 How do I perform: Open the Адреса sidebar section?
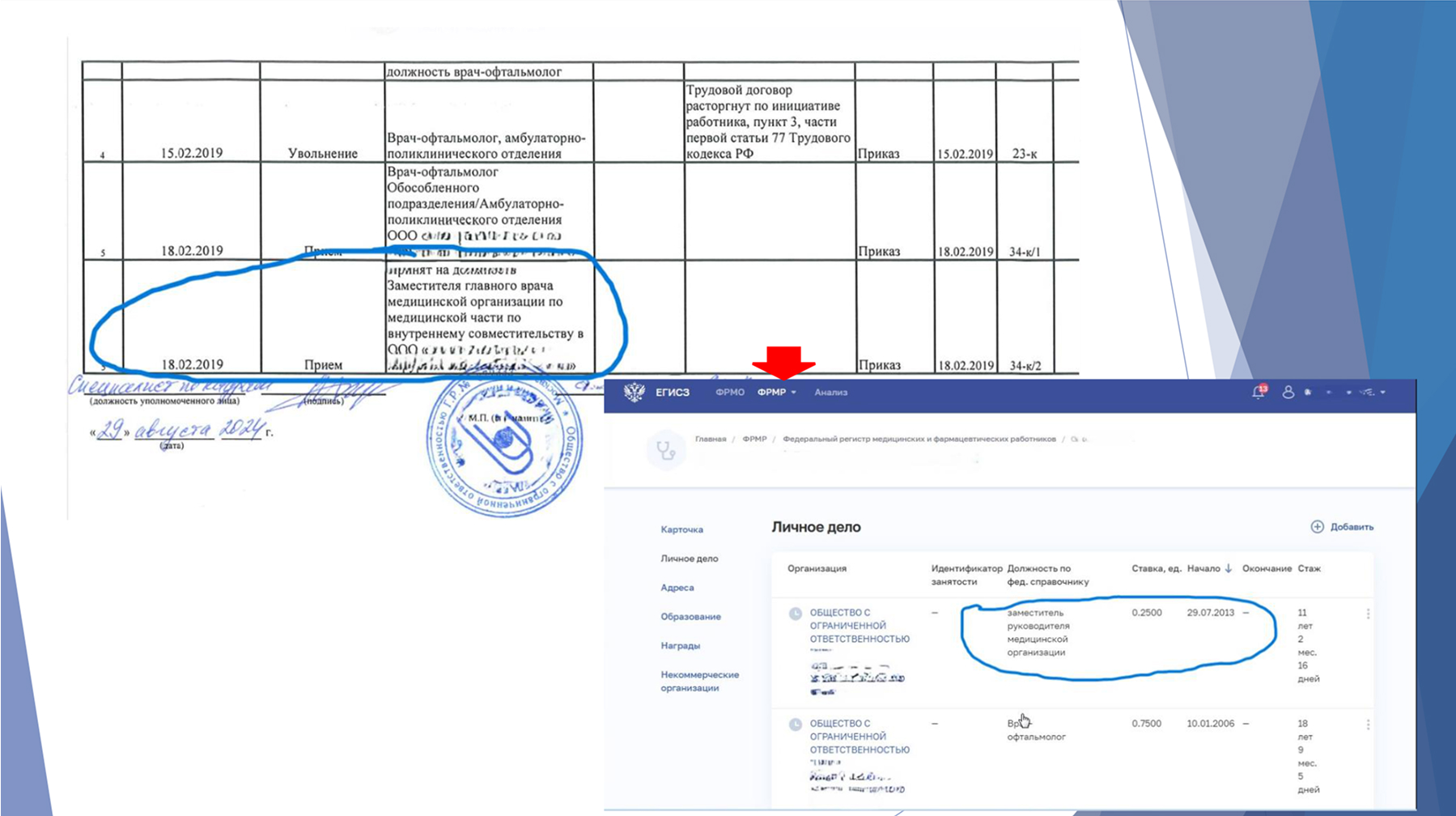[677, 588]
